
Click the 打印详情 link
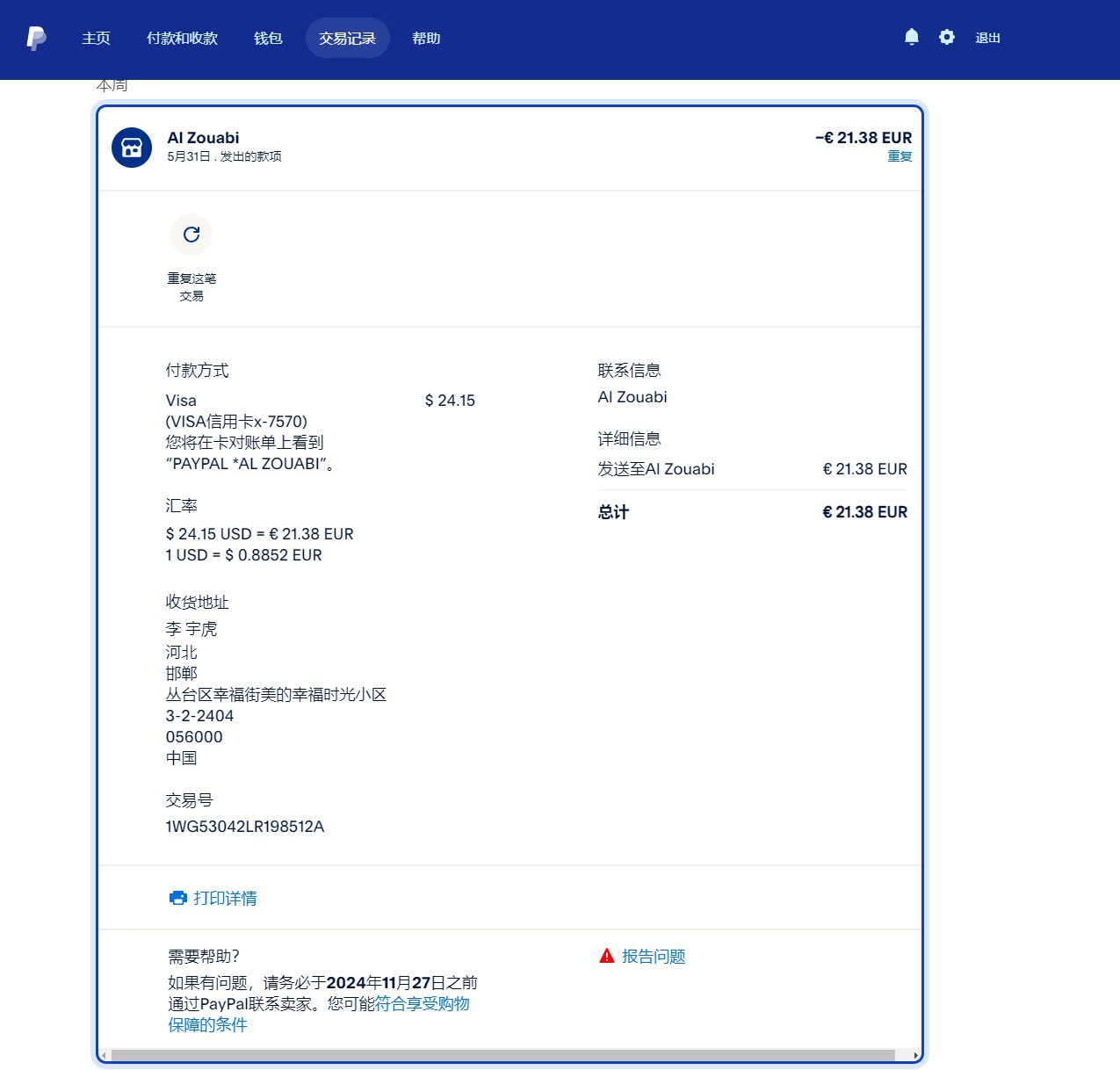pyautogui.click(x=225, y=898)
